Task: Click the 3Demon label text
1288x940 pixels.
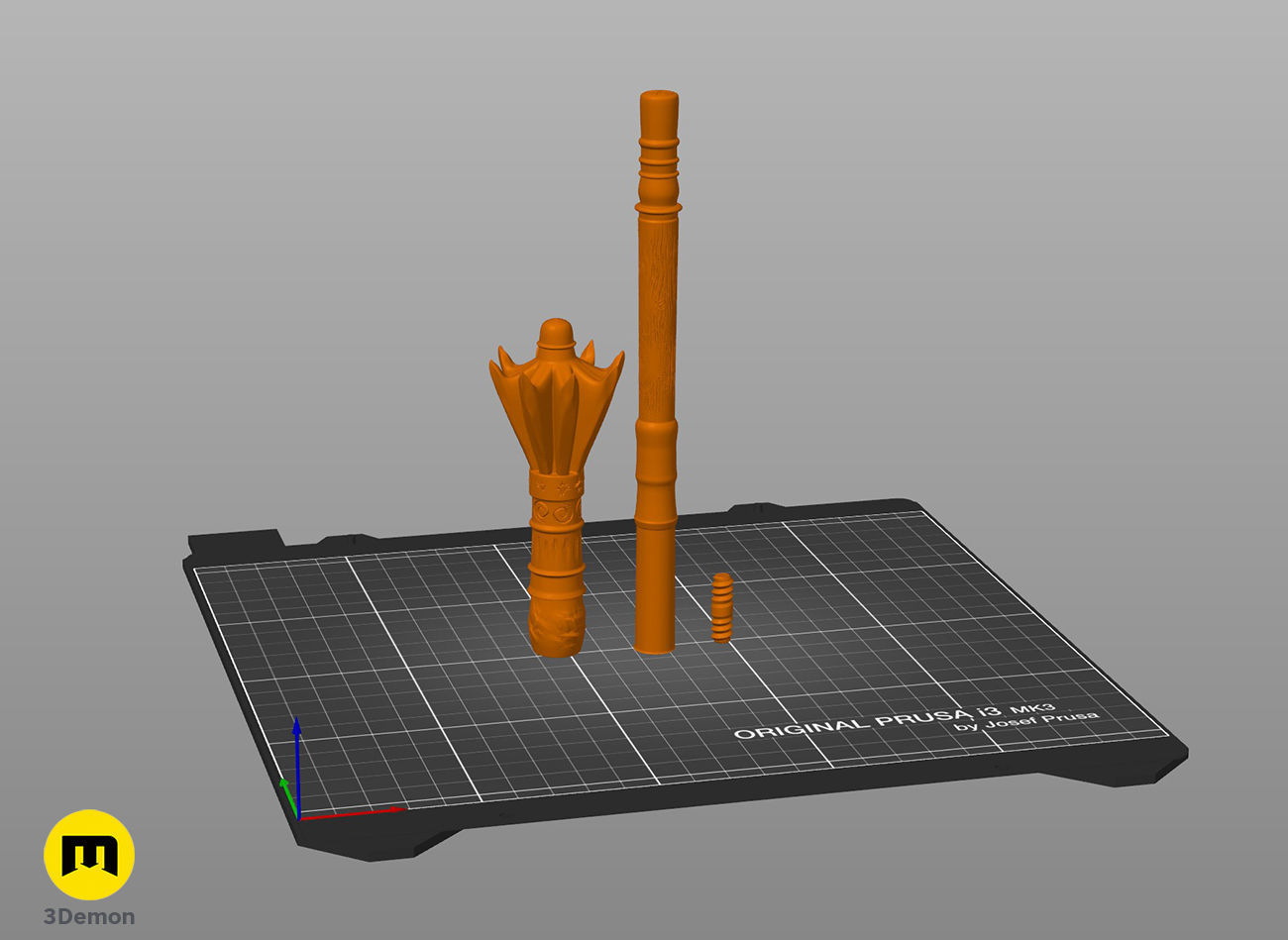Action: 89,917
